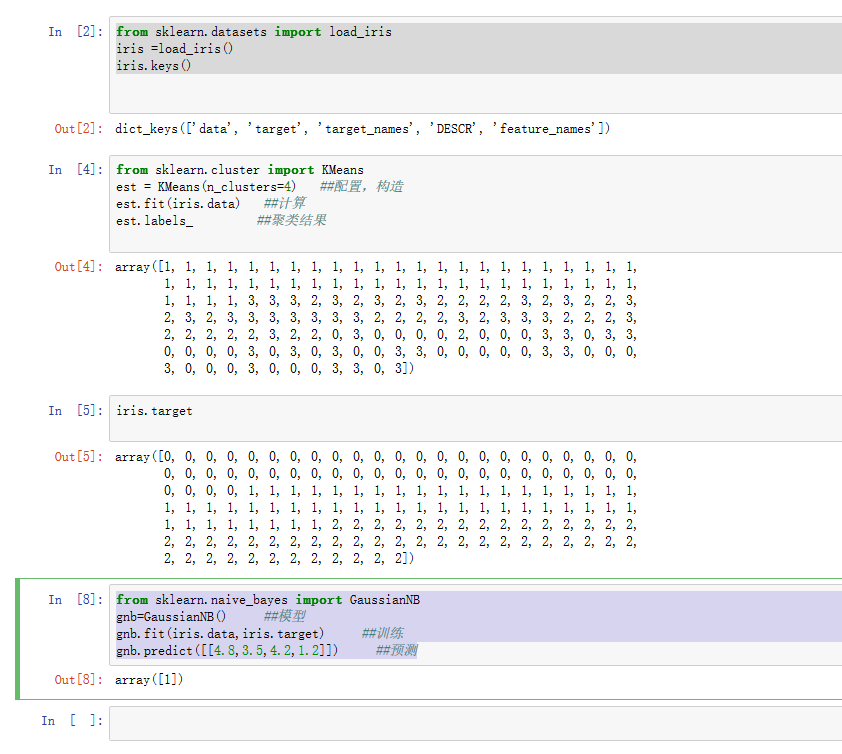Screen dimensions: 842x754
Task: Click the array([1]) prediction output
Action: (150, 680)
